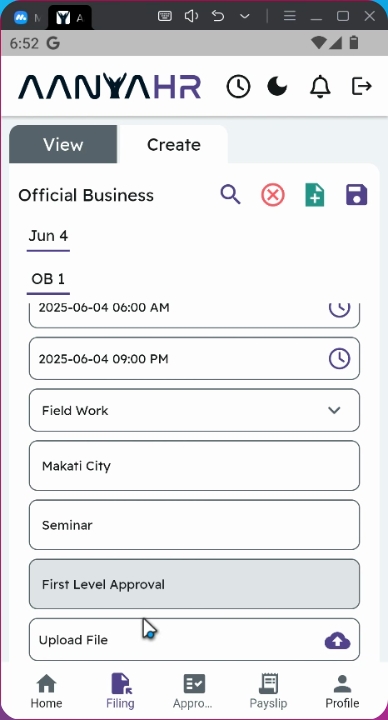Save form with purple floppy disk icon

(x=357, y=195)
